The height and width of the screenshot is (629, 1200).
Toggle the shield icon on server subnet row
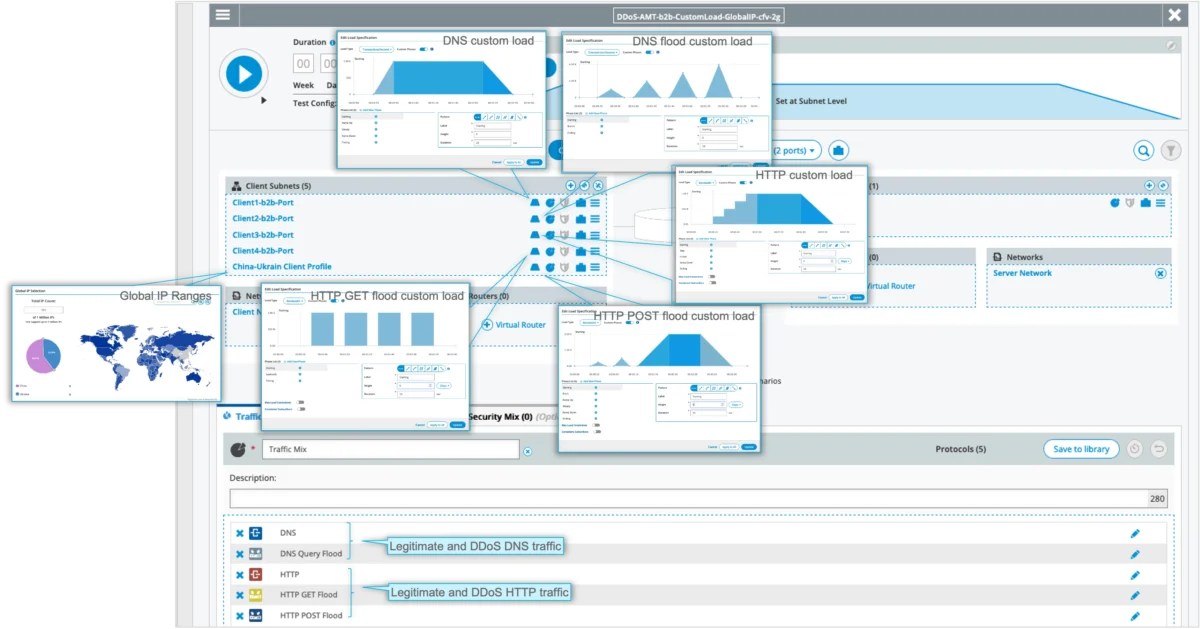click(1130, 203)
